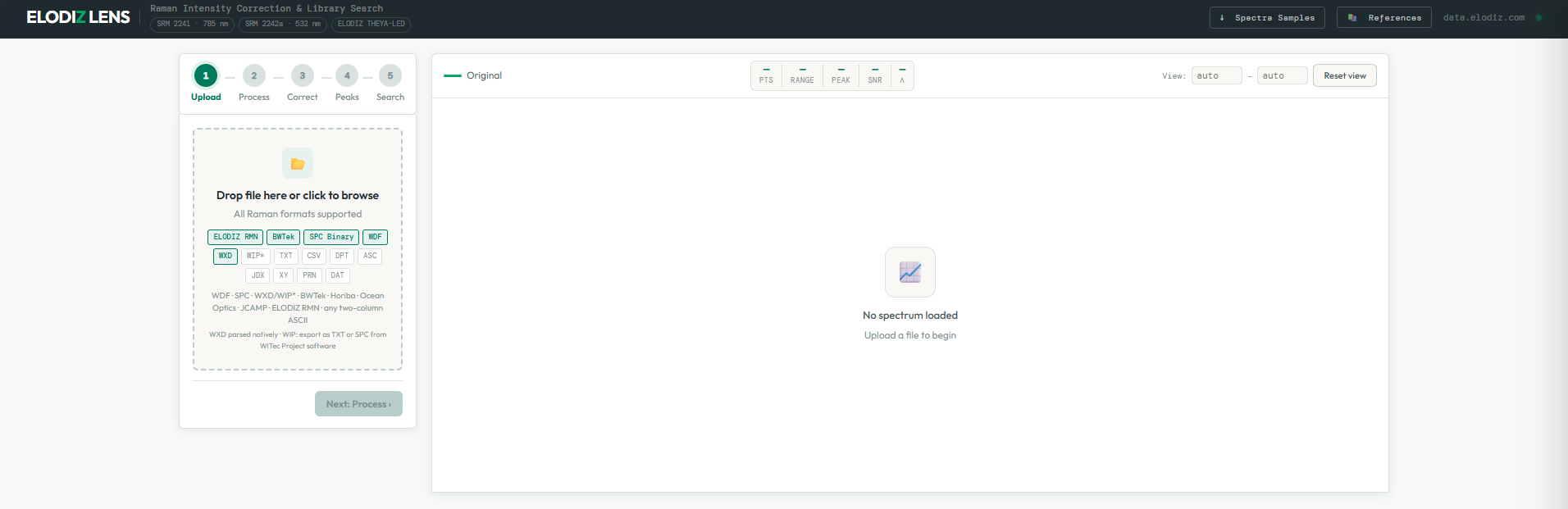
Task: Click the WXD format tag
Action: [x=226, y=256]
